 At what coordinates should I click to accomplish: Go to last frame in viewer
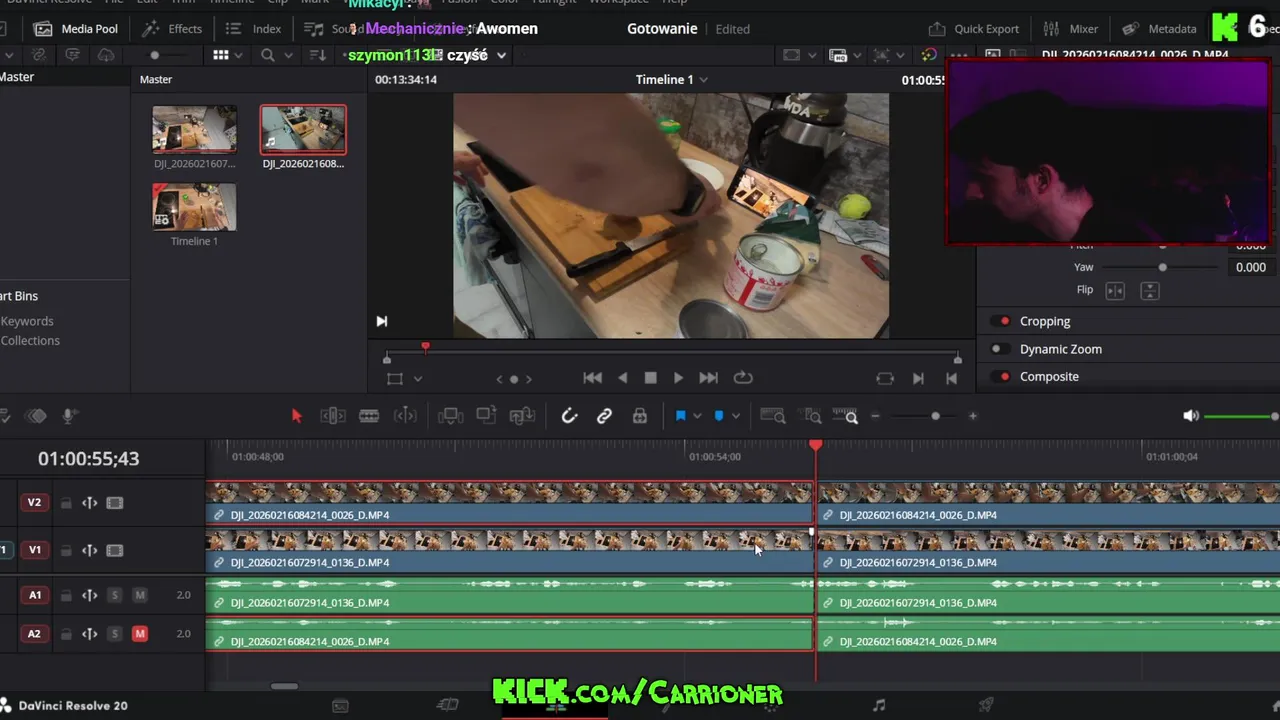tap(708, 378)
